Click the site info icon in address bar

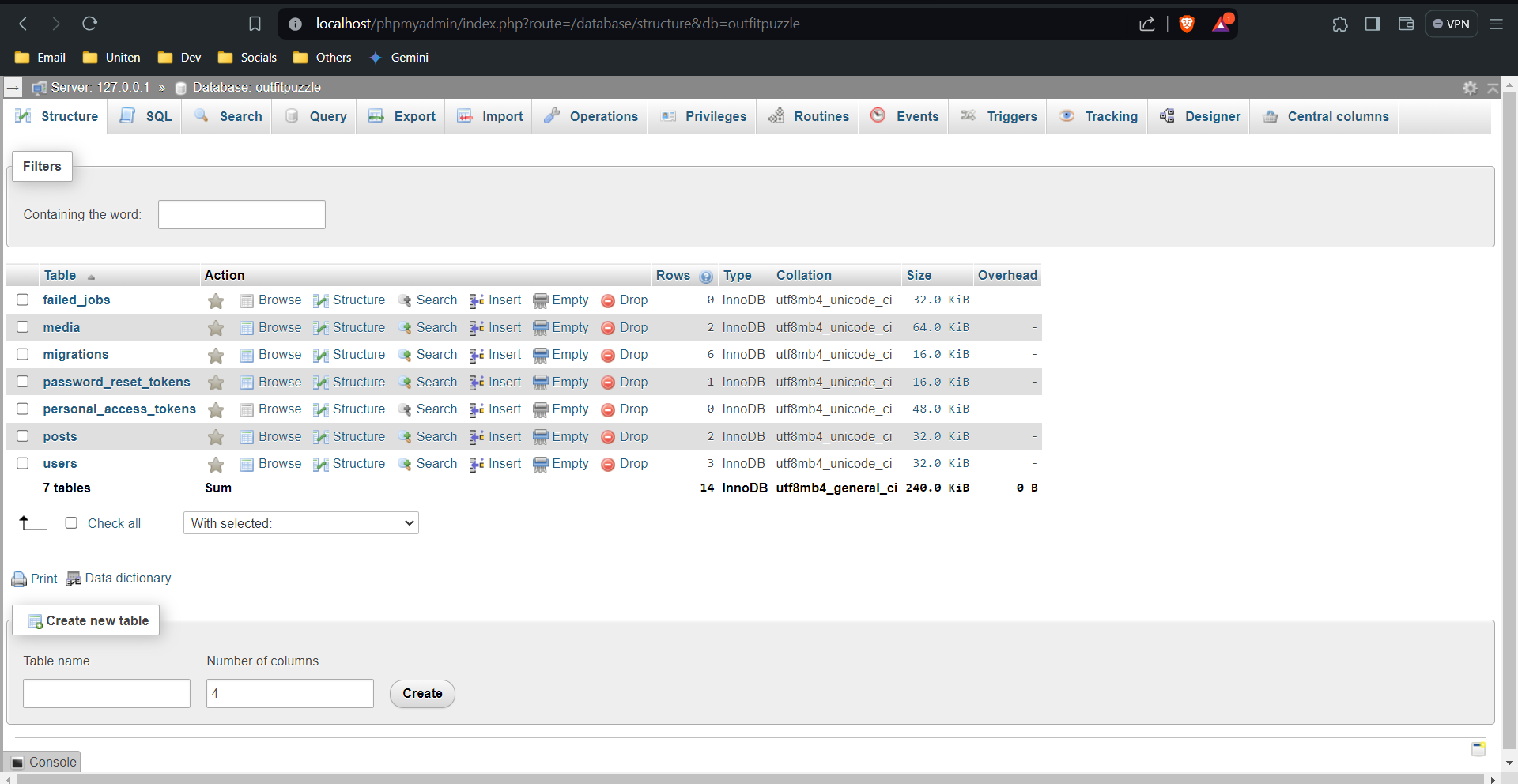(x=295, y=24)
